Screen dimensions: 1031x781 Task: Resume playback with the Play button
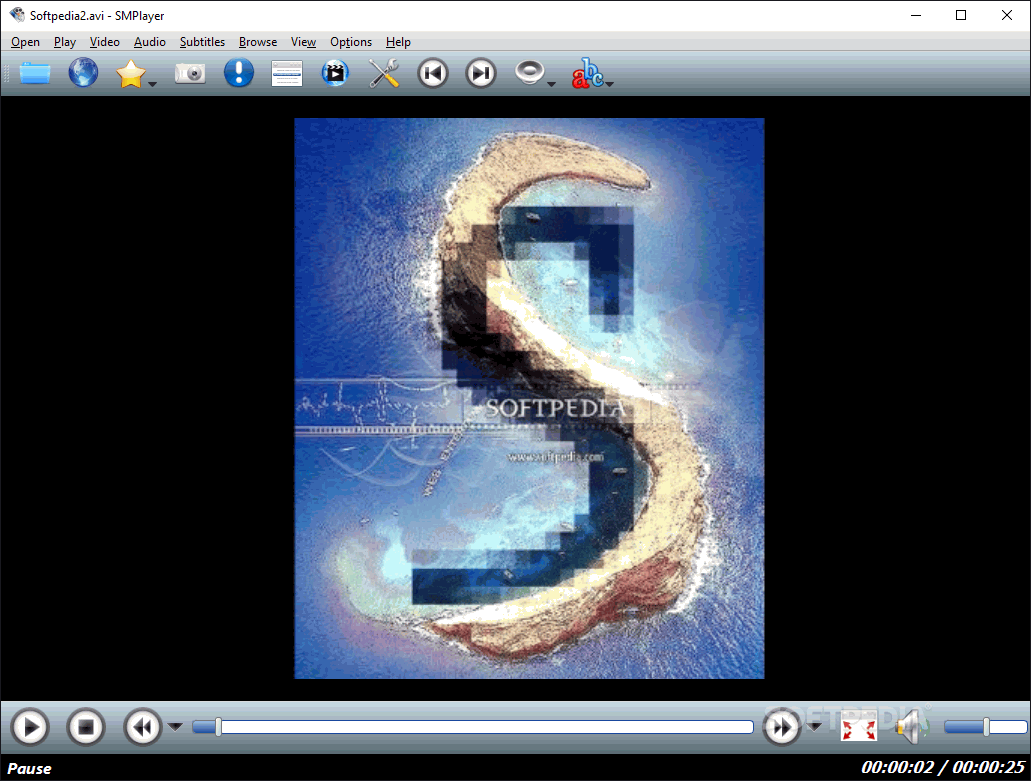(30, 727)
